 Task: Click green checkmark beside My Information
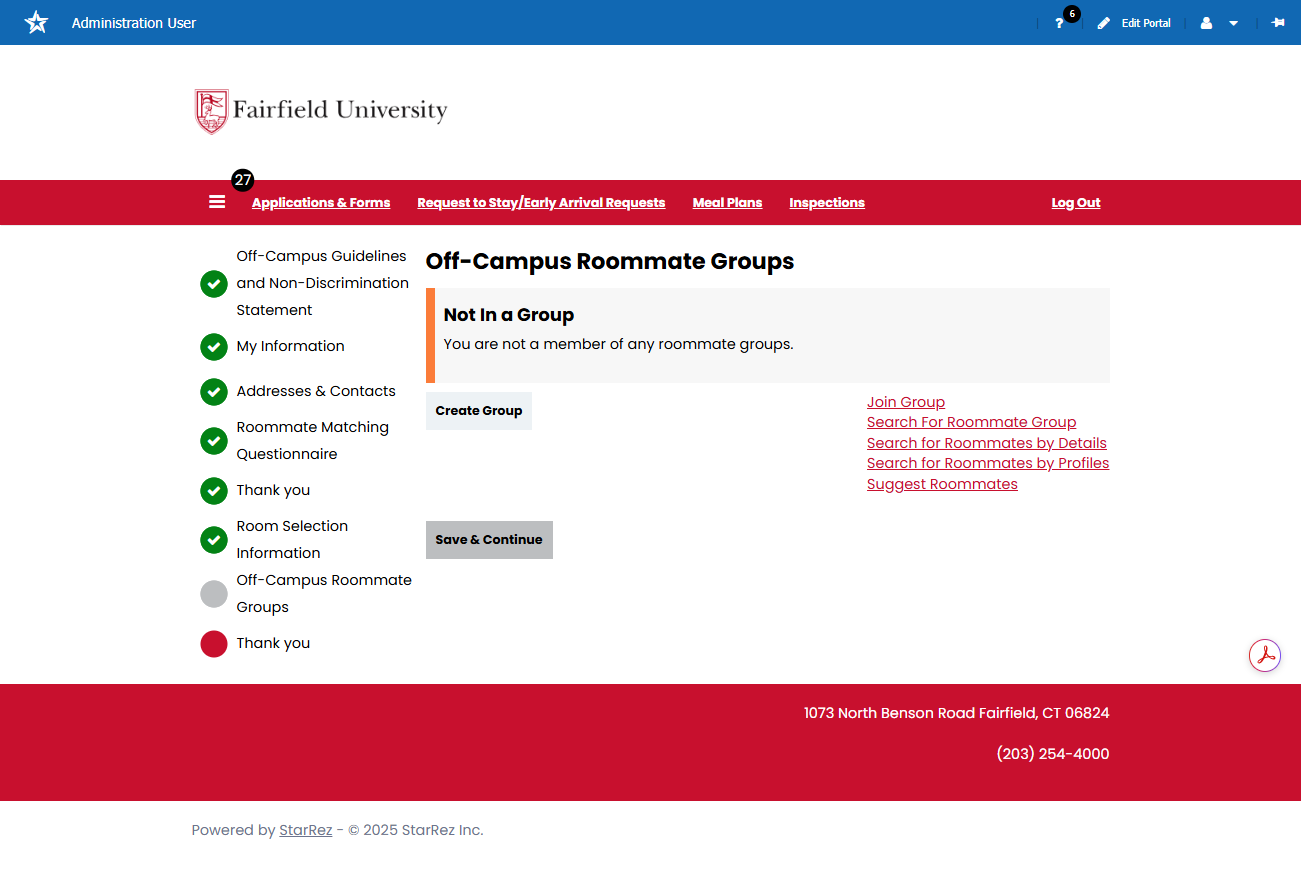(214, 347)
